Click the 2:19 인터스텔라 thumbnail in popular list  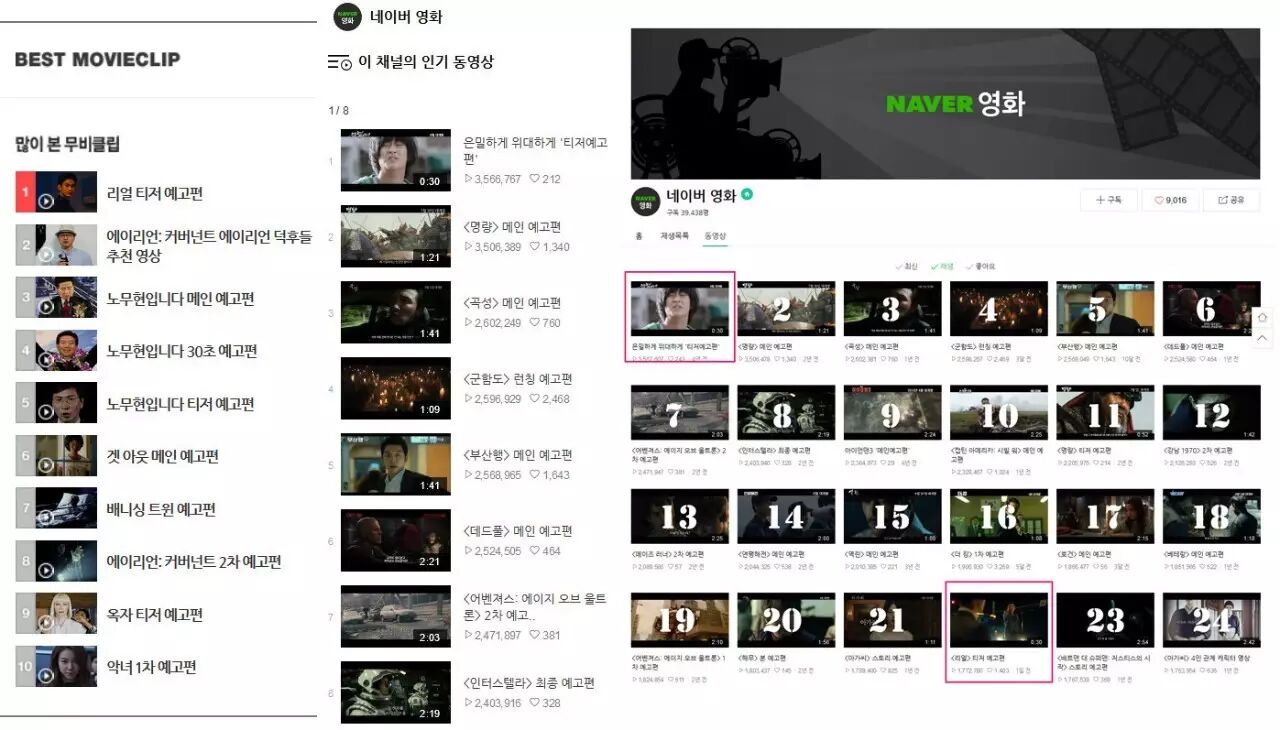point(395,692)
